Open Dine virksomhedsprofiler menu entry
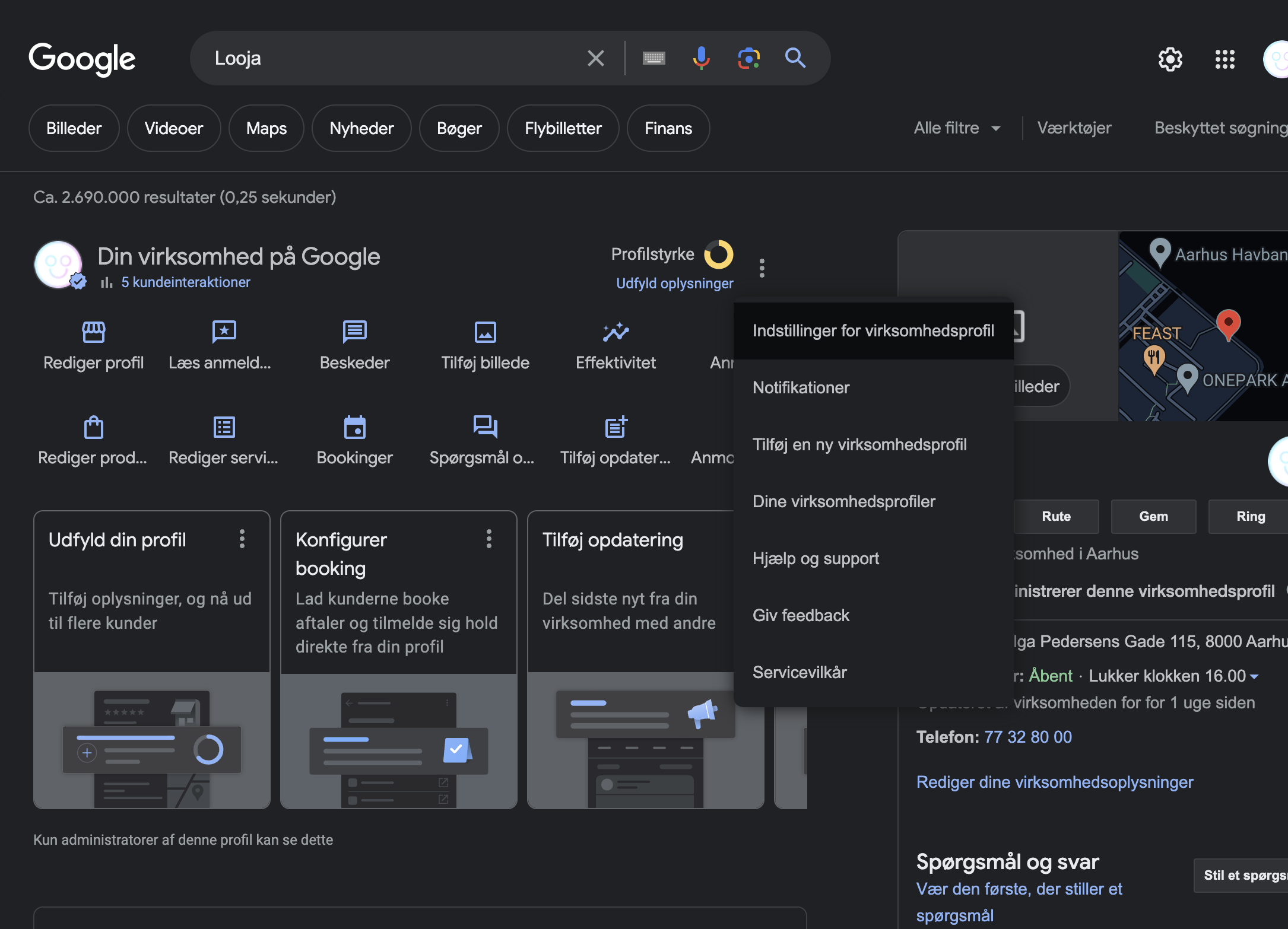The width and height of the screenshot is (1288, 929). (873, 501)
